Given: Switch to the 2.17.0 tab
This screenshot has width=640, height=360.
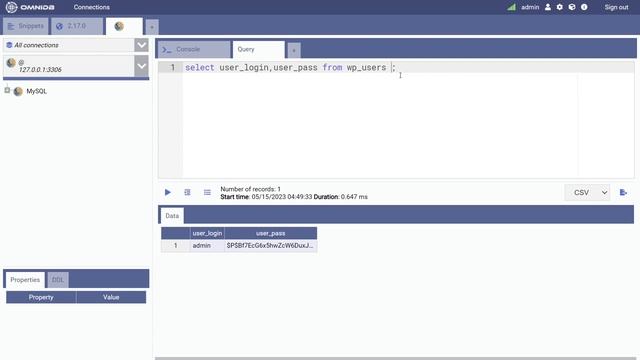Looking at the screenshot, I should tap(77, 26).
